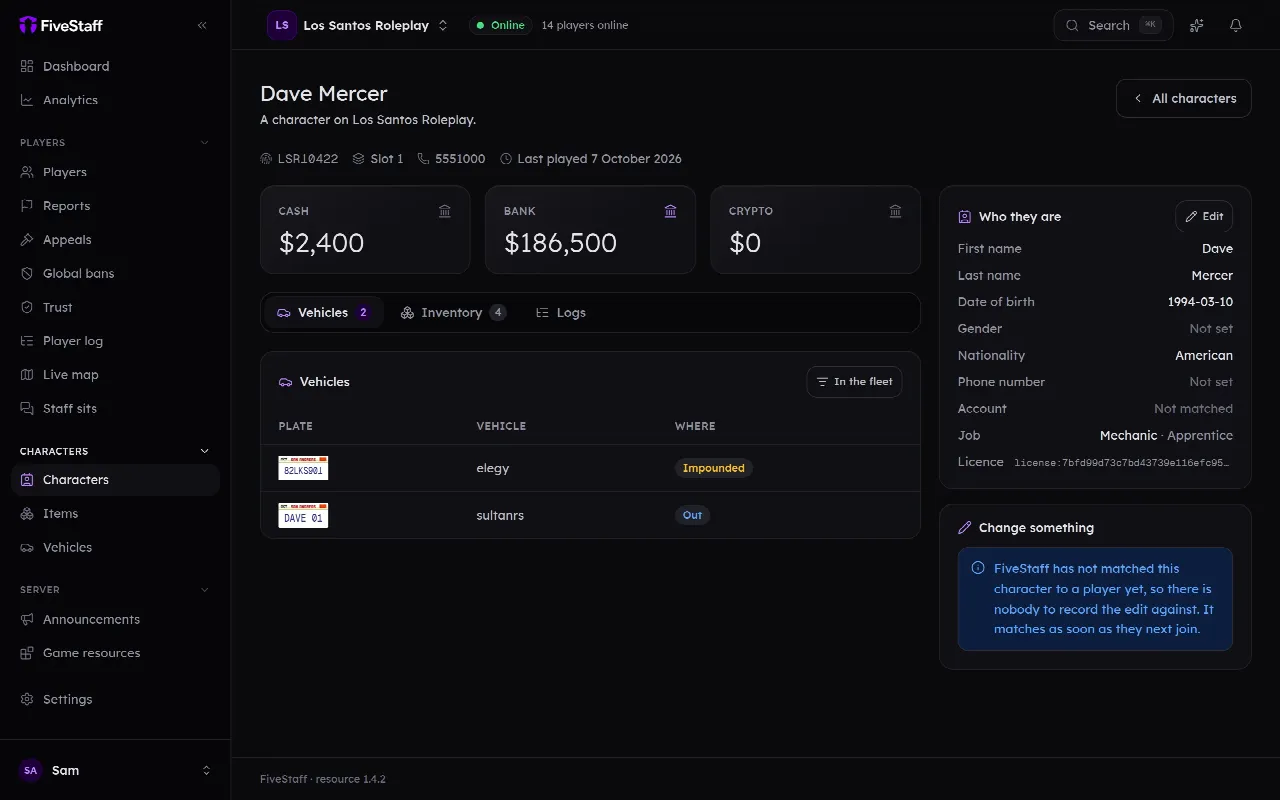Switch to the Inventory tab
The image size is (1280, 800).
(x=453, y=313)
